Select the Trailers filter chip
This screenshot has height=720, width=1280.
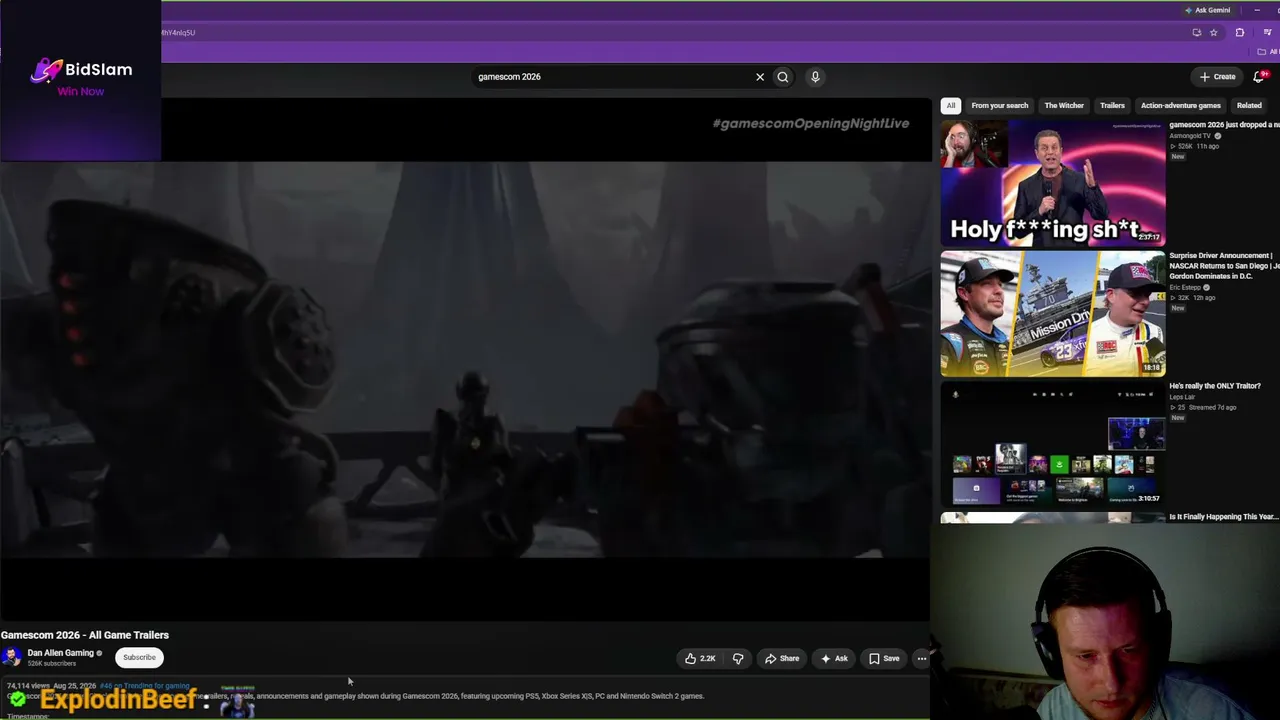pos(1112,105)
